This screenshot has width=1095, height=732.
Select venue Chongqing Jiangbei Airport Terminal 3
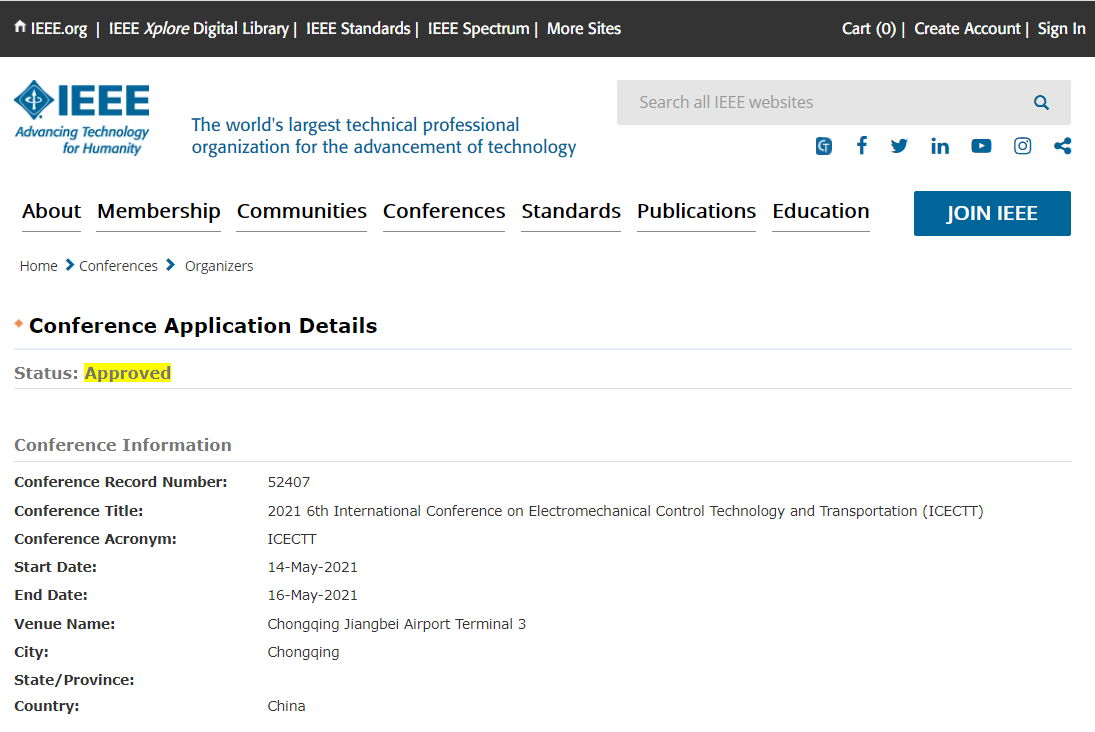pos(397,624)
